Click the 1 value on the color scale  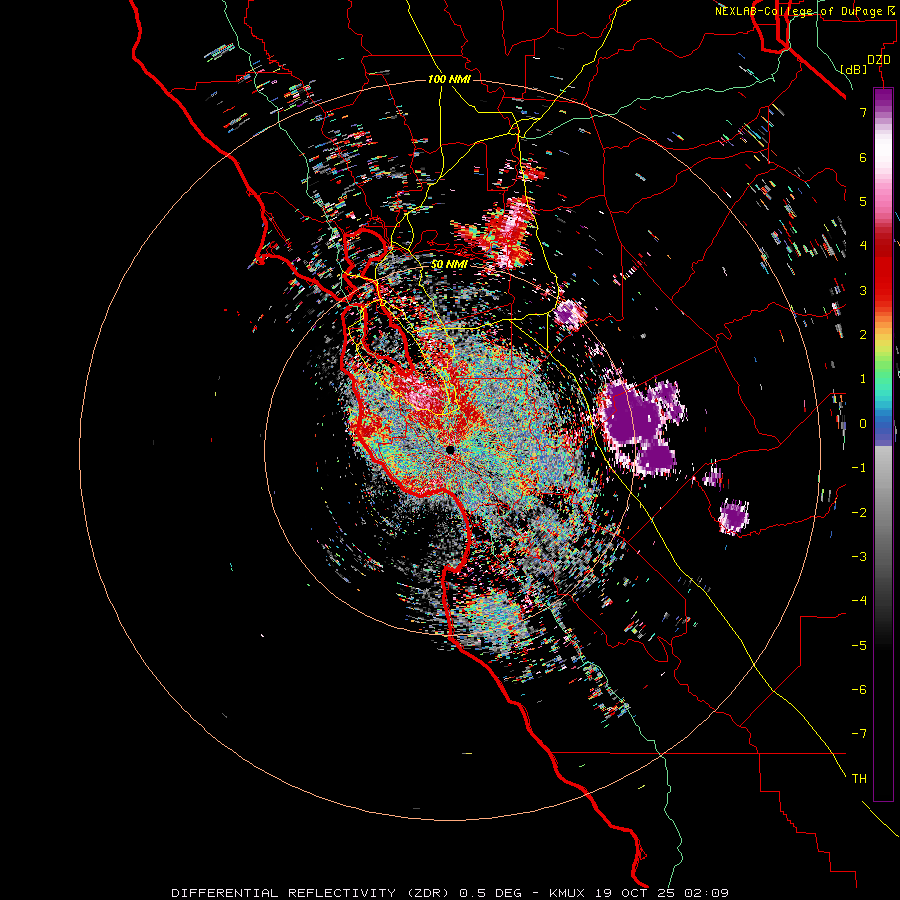(863, 379)
